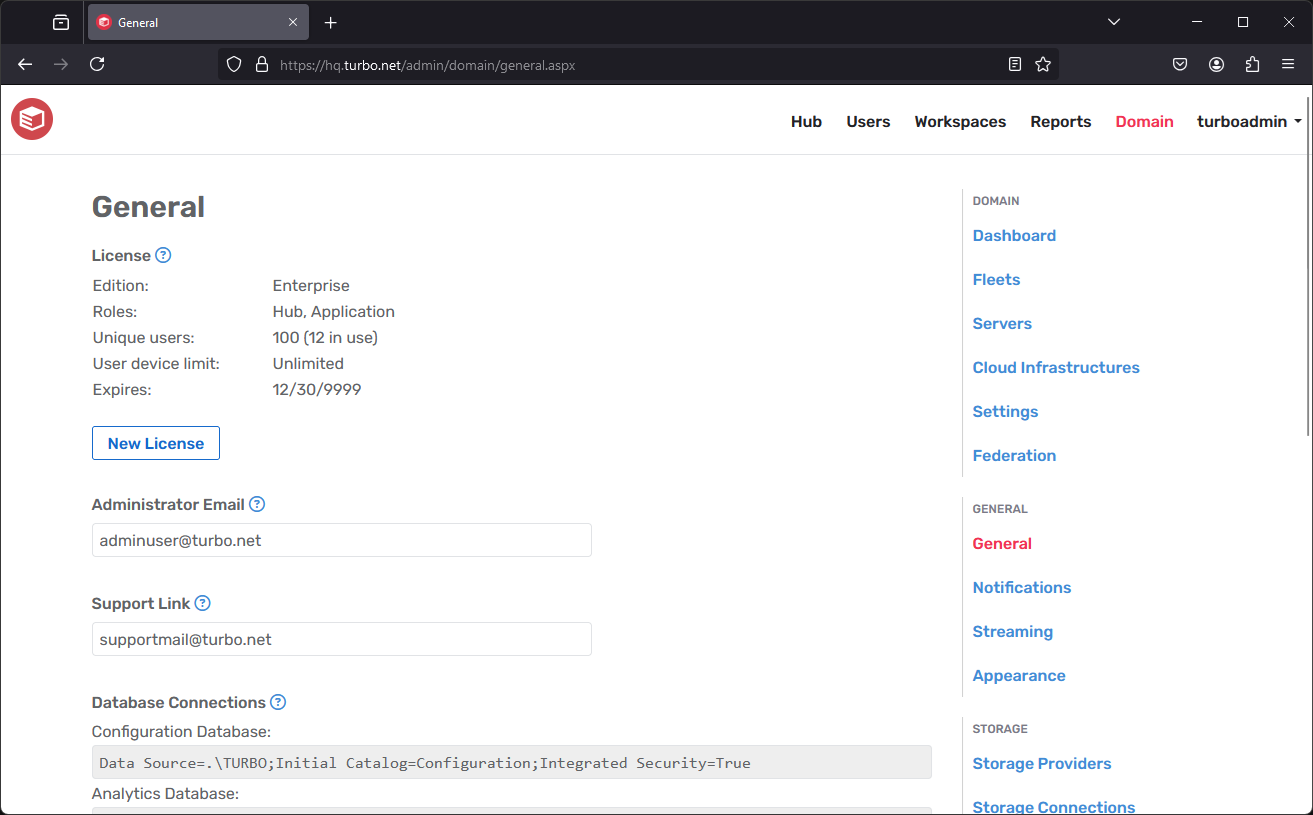This screenshot has width=1313, height=815.
Task: Reload the General admin page
Action: coord(97,64)
